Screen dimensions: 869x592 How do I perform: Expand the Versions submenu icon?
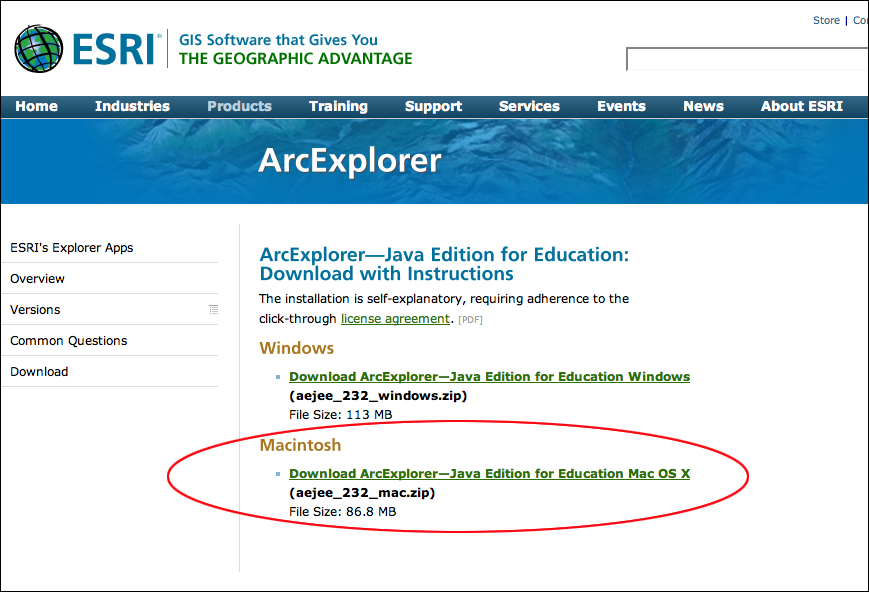(213, 310)
